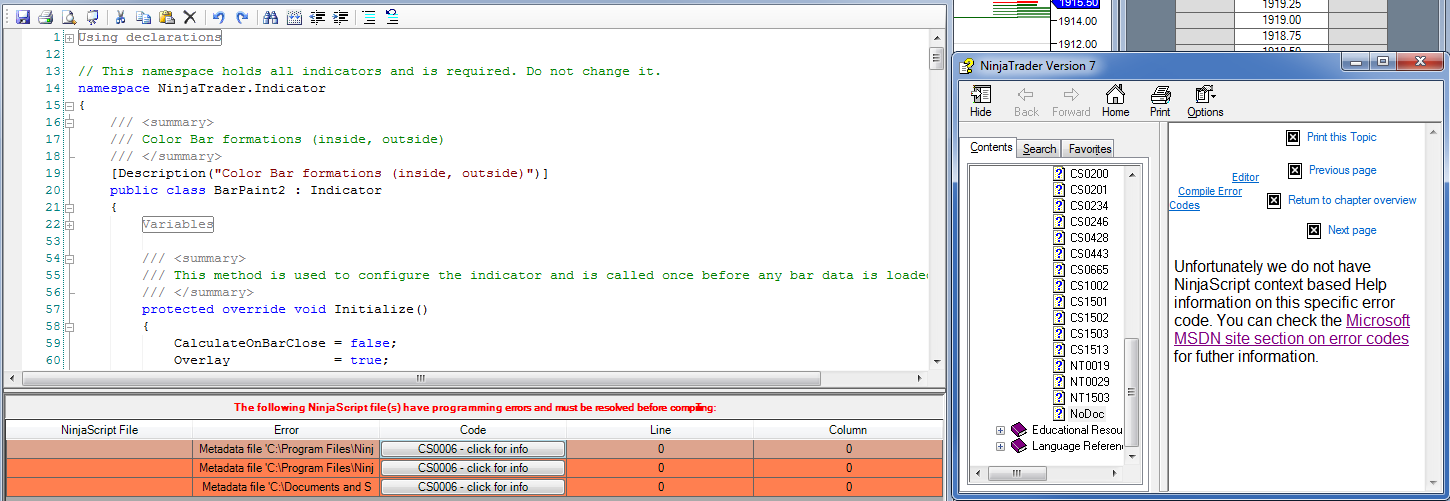Image resolution: width=1450 pixels, height=501 pixels.
Task: Click third CS0006 info button (Documents row)
Action: (x=473, y=487)
